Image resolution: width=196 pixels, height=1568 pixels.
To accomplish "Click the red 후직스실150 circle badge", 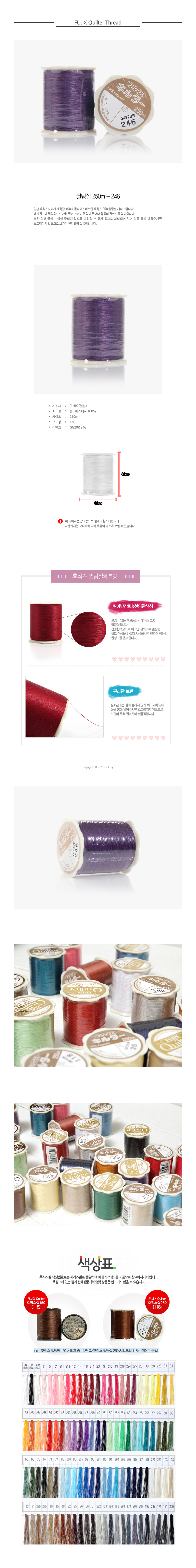I will point(36,1302).
